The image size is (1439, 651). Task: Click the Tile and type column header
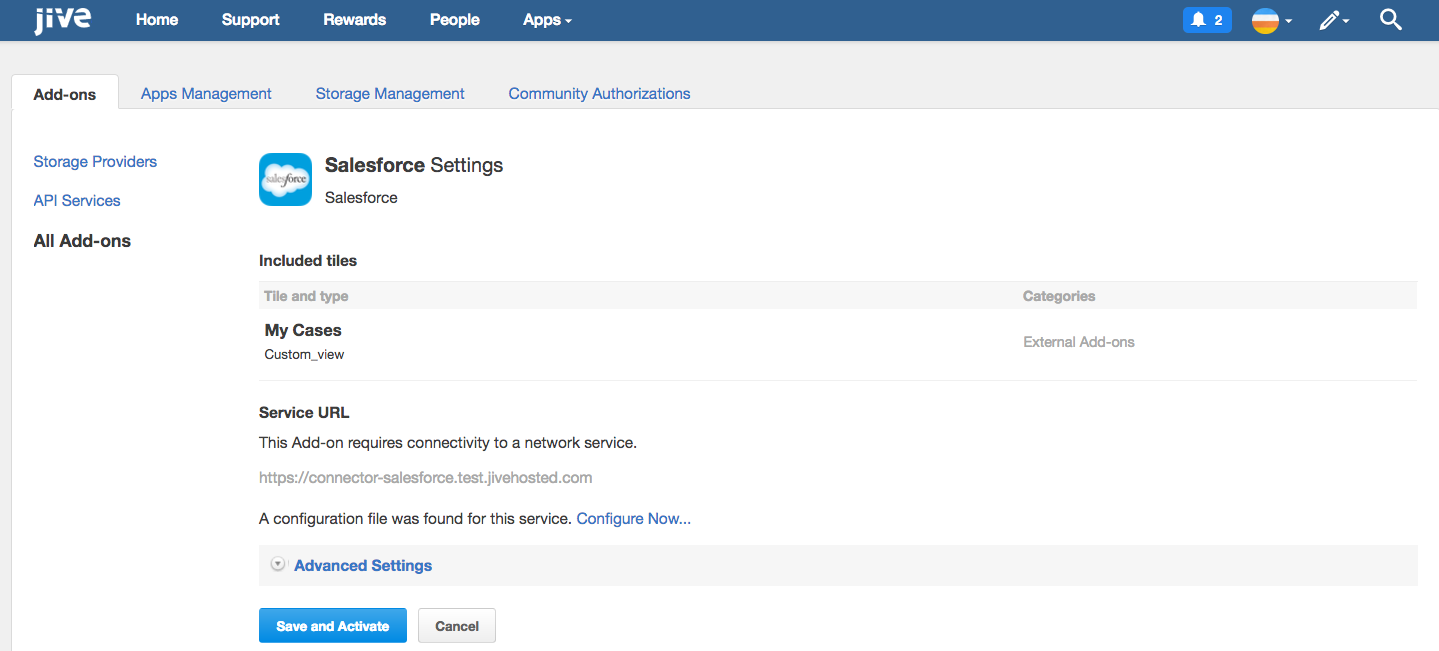[x=306, y=296]
